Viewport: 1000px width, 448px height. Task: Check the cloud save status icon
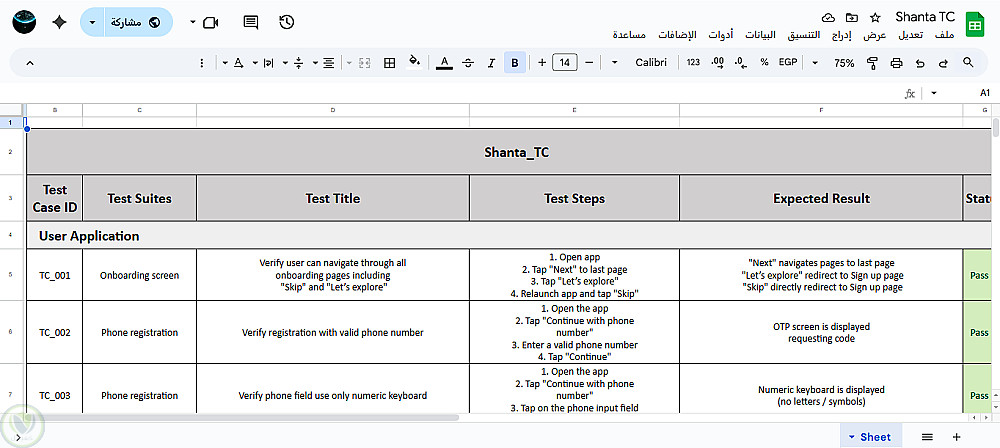tap(828, 17)
